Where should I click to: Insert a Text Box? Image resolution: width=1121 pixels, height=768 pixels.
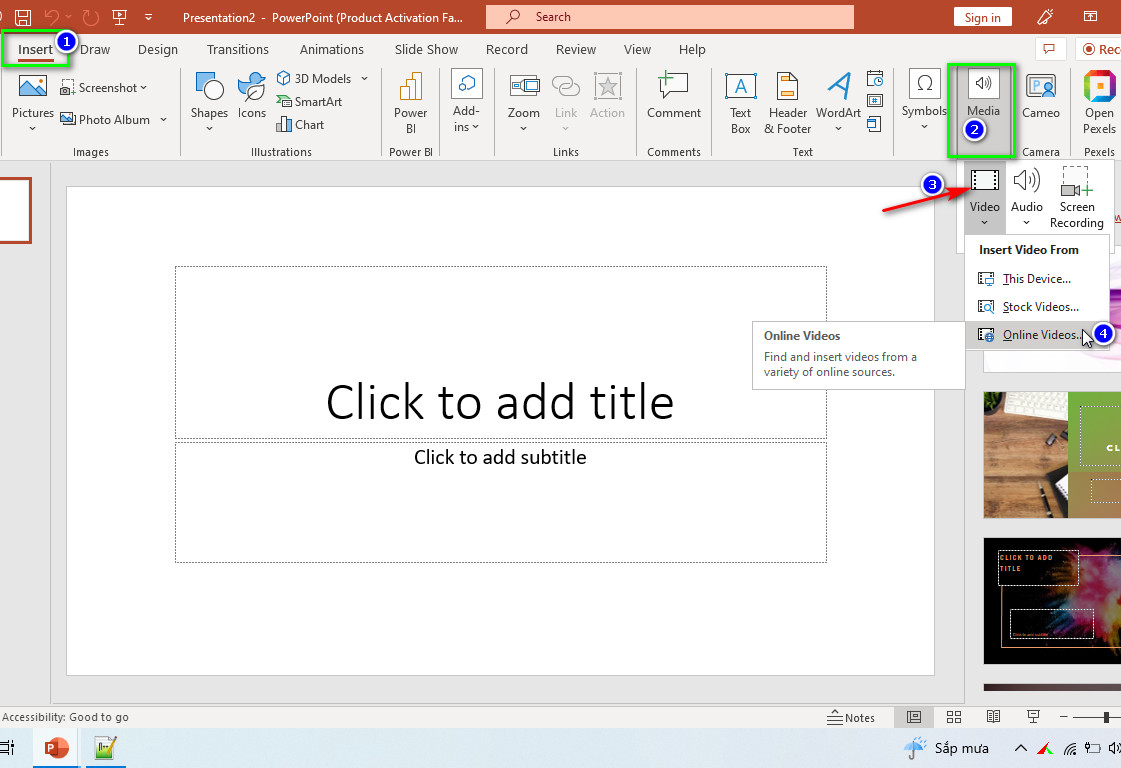[741, 104]
